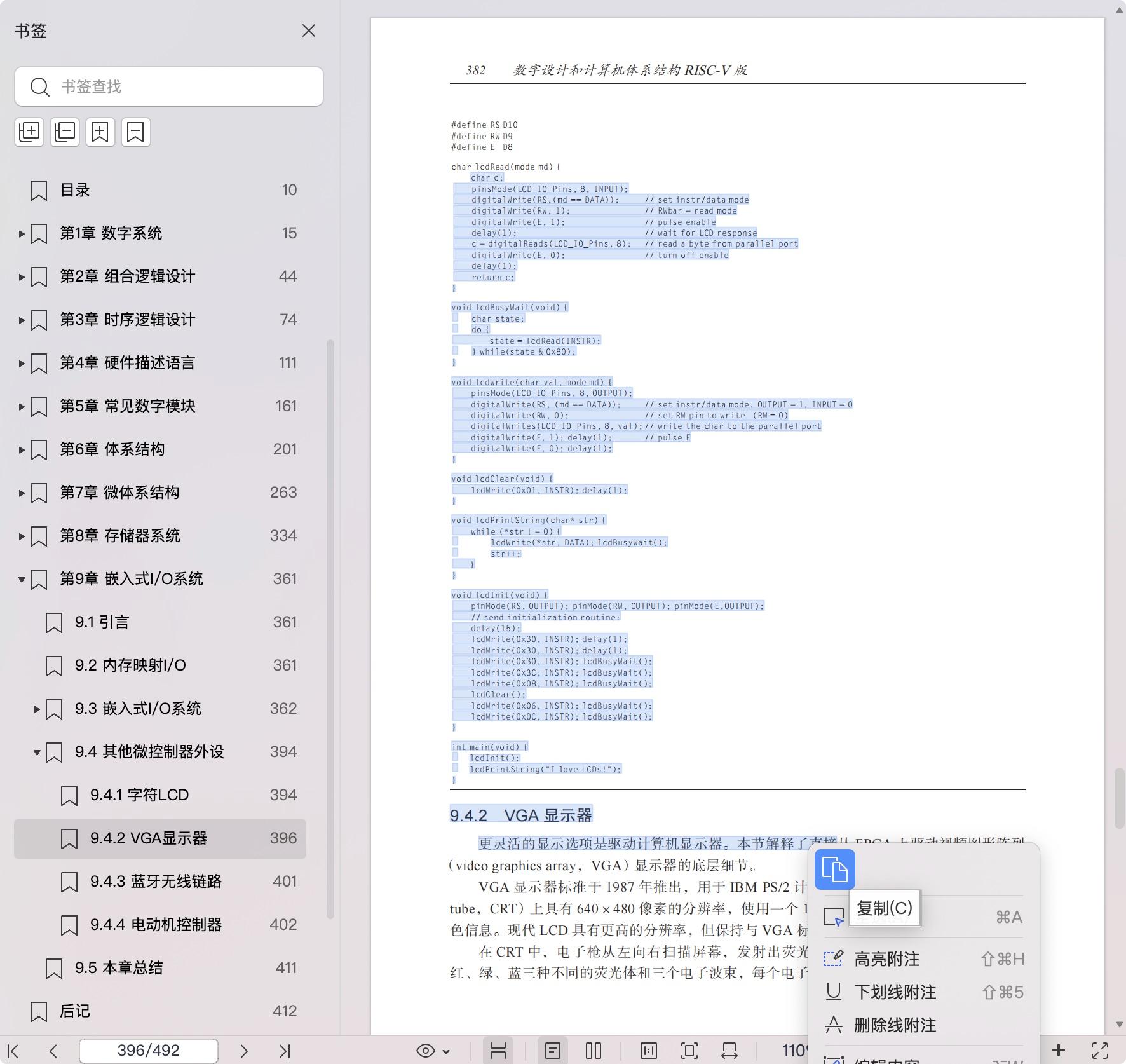The width and height of the screenshot is (1126, 1064).
Task: Open the eye view mode dropdown
Action: click(x=433, y=1051)
